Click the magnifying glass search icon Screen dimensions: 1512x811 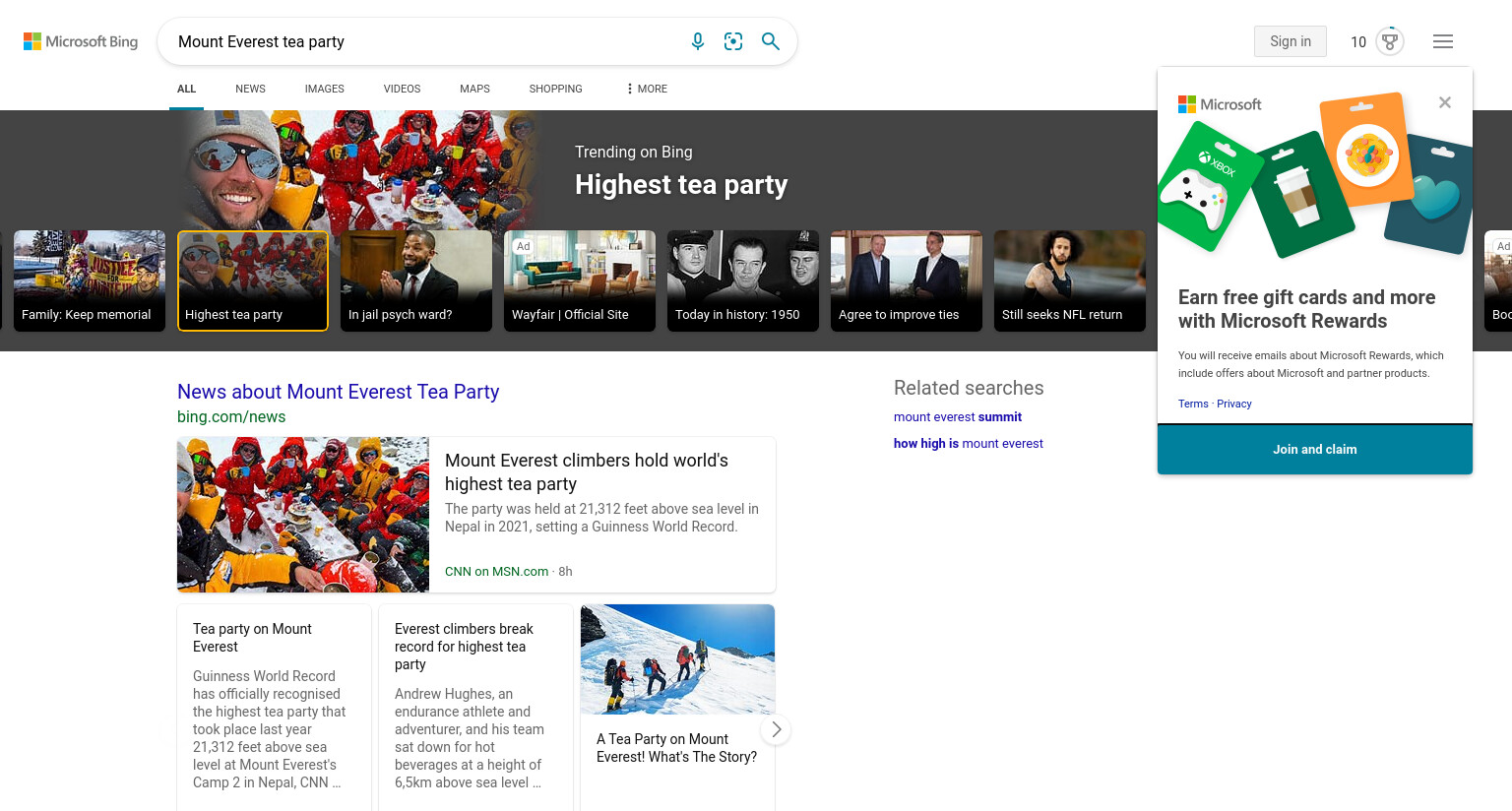[x=771, y=41]
